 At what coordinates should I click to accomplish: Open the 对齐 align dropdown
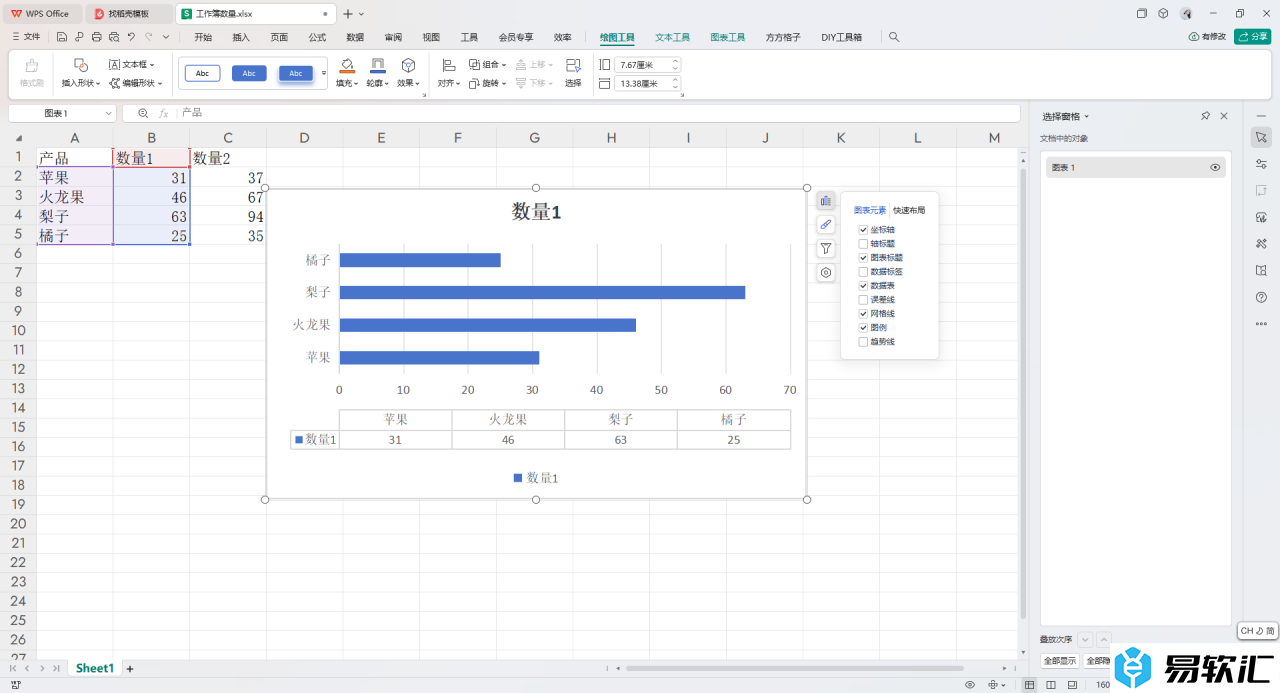[448, 83]
